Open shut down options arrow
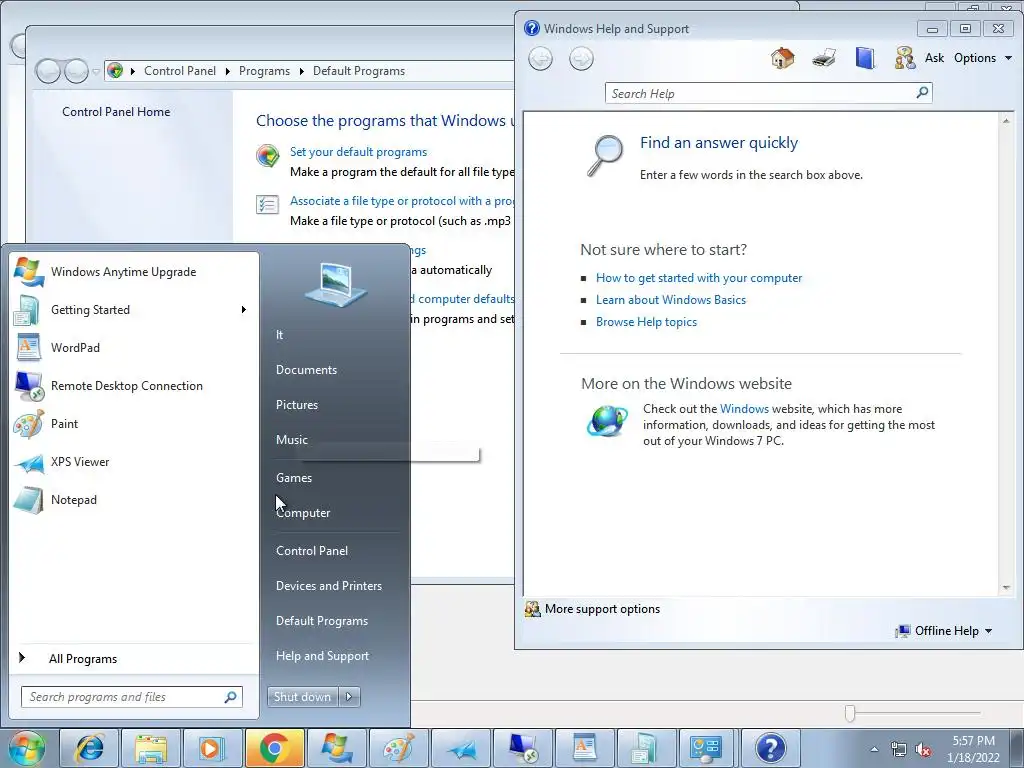 click(349, 697)
